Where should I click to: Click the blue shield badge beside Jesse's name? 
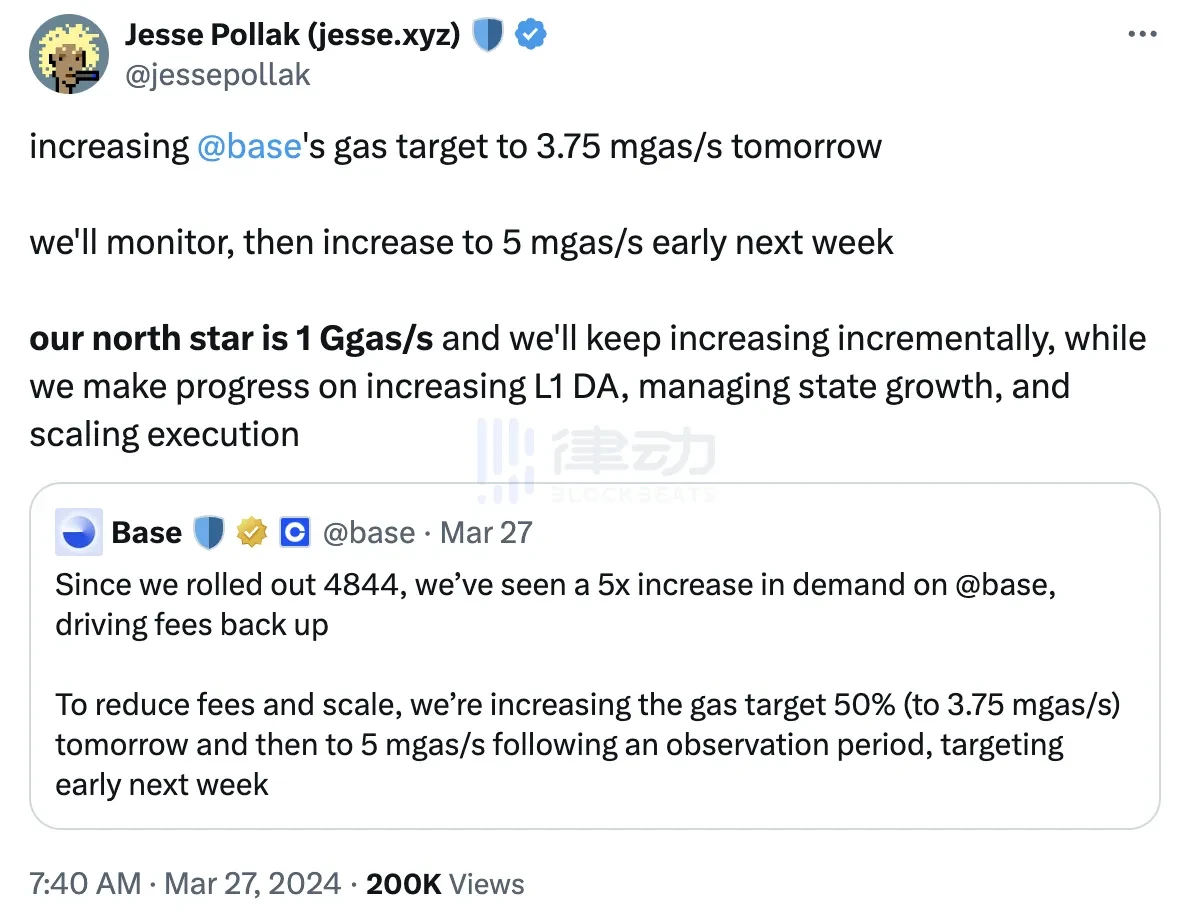coord(487,36)
